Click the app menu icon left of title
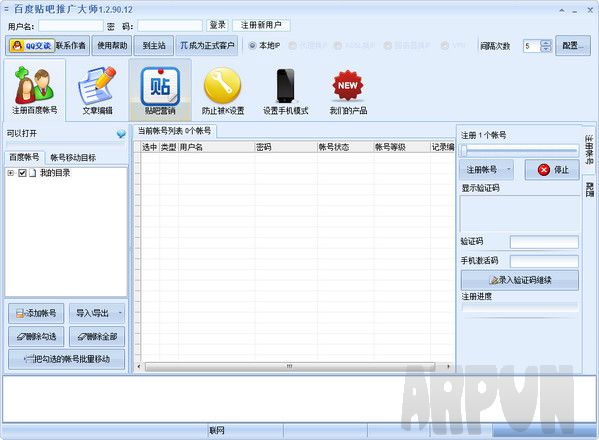The image size is (599, 440). coord(6,8)
